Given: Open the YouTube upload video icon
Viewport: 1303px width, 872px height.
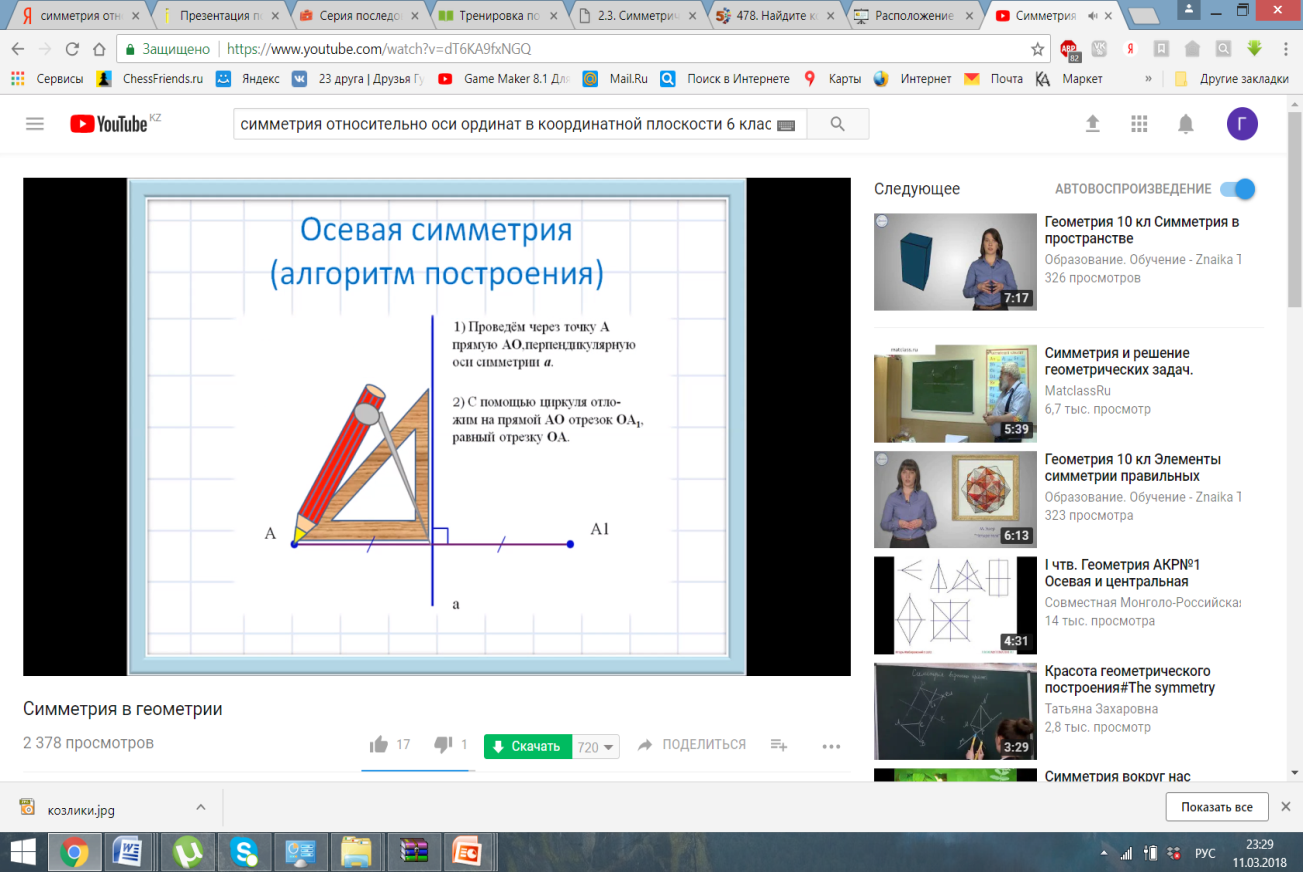Looking at the screenshot, I should [1092, 123].
